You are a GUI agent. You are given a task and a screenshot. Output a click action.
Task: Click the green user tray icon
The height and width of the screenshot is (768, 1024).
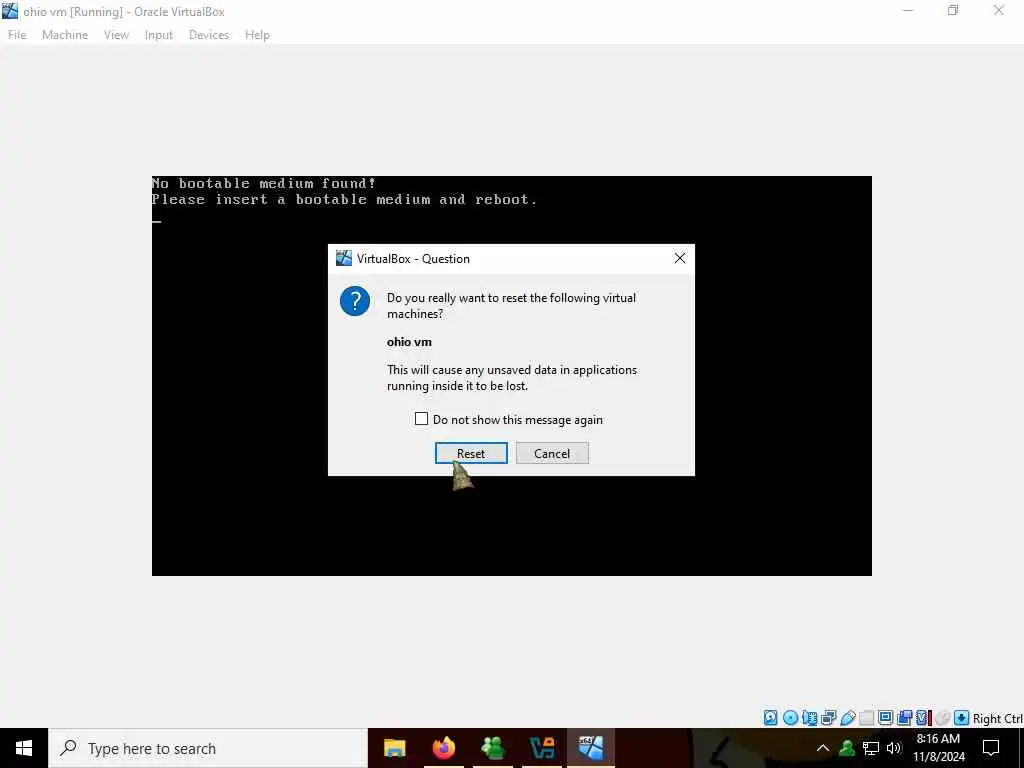tap(847, 748)
